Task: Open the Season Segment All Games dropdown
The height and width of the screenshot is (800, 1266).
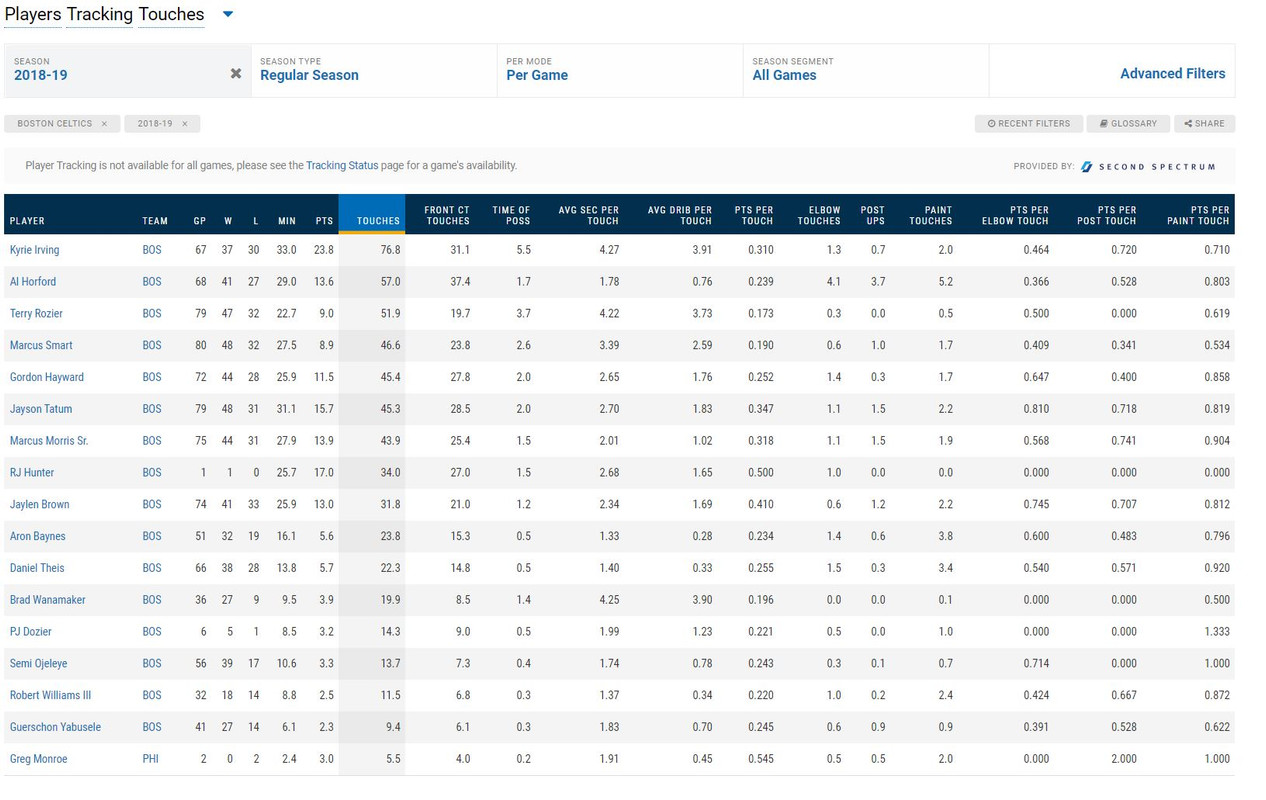Action: click(x=866, y=70)
